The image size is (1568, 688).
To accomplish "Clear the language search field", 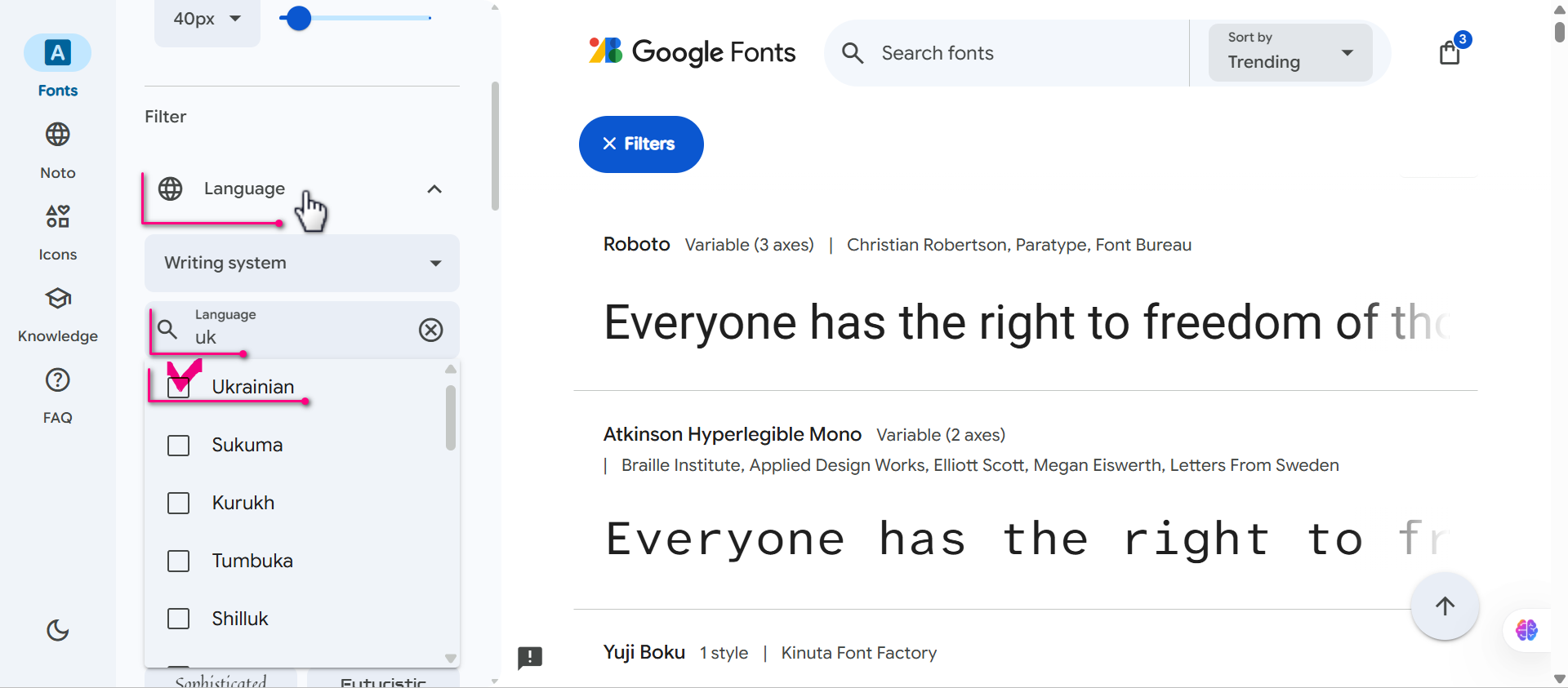I will pos(430,330).
